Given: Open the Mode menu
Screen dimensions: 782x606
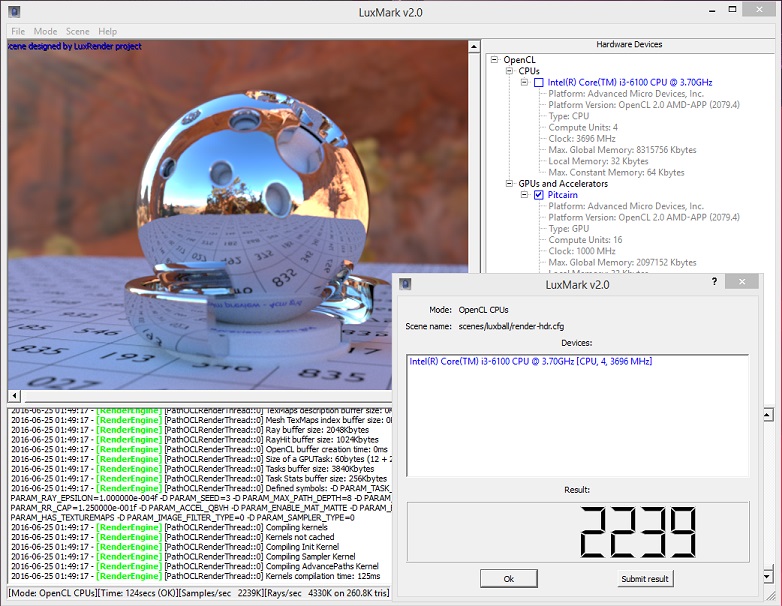Looking at the screenshot, I should tap(45, 31).
